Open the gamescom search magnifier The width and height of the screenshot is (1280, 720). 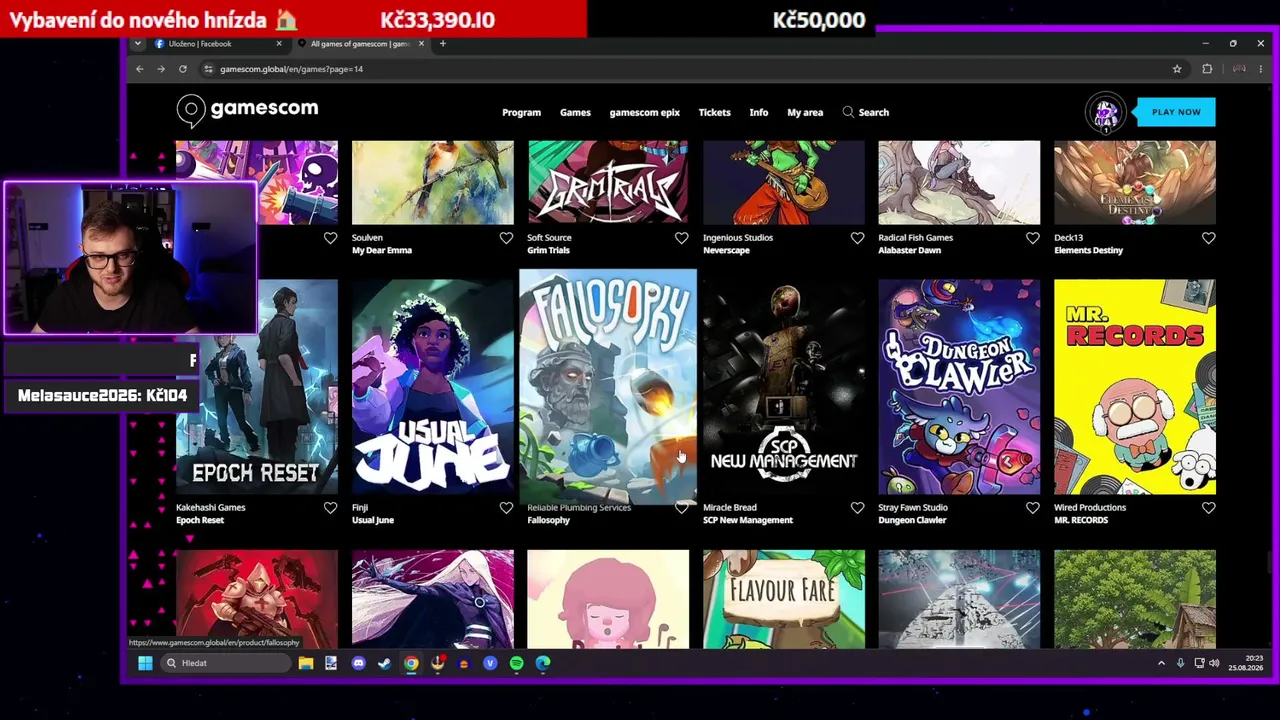click(x=848, y=112)
